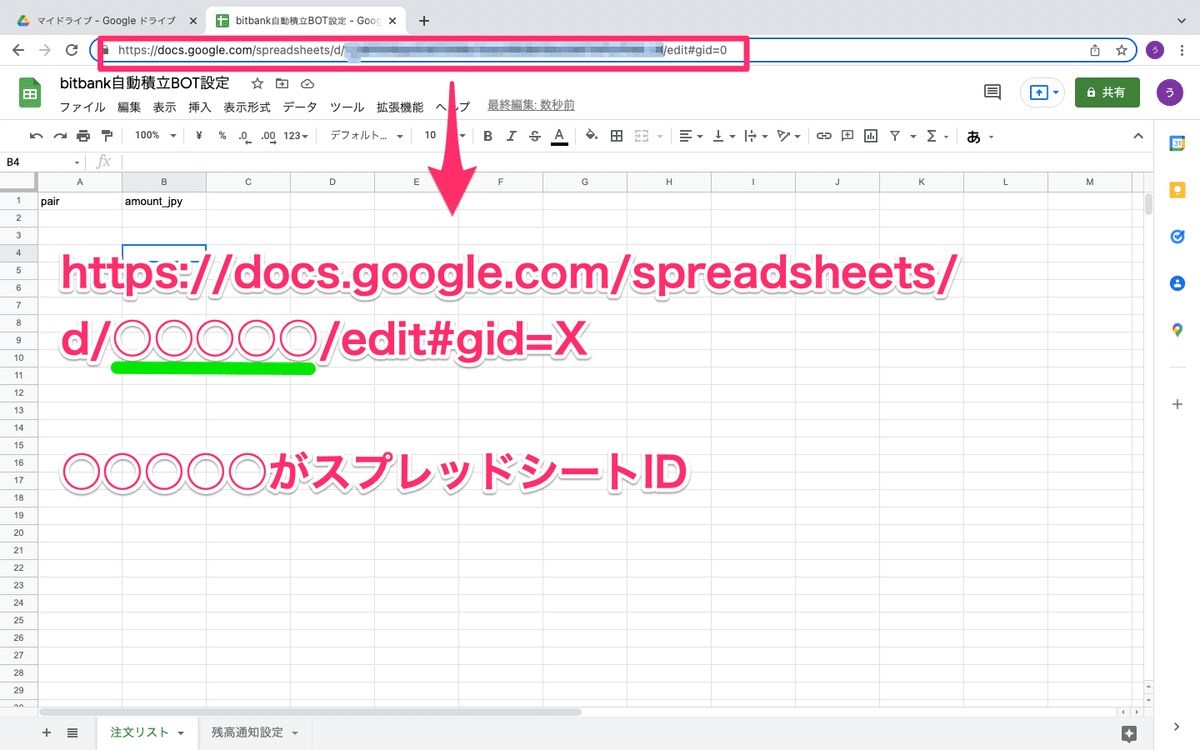Open text wrapping dropdown
The height and width of the screenshot is (750, 1200).
click(x=757, y=136)
